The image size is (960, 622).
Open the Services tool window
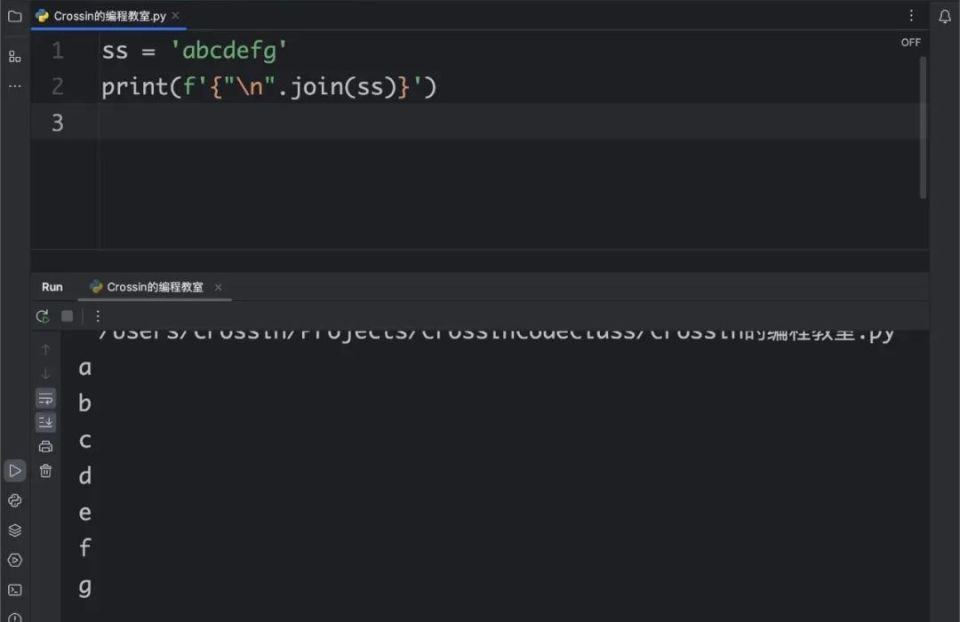(x=15, y=560)
